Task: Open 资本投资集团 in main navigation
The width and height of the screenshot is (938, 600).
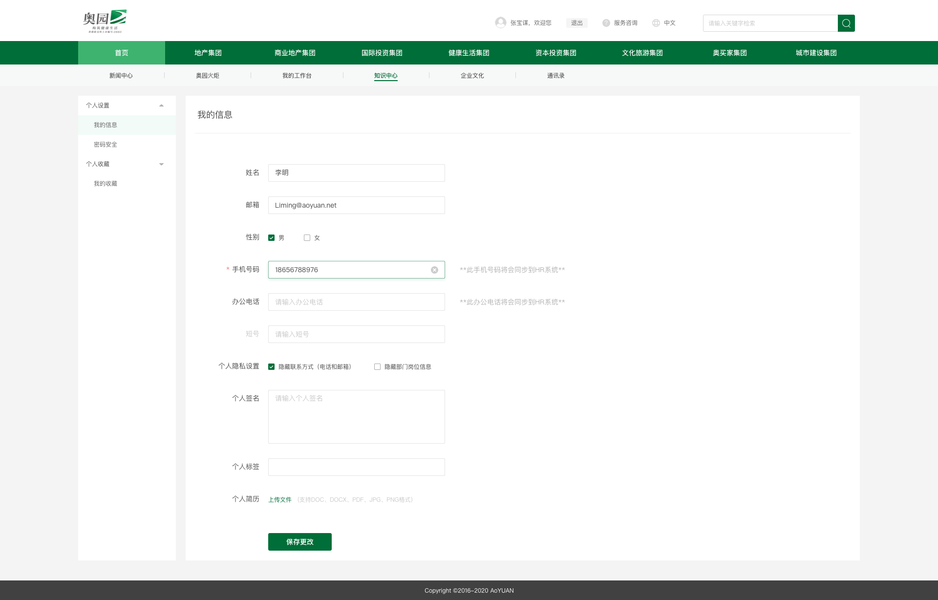Action: [556, 53]
